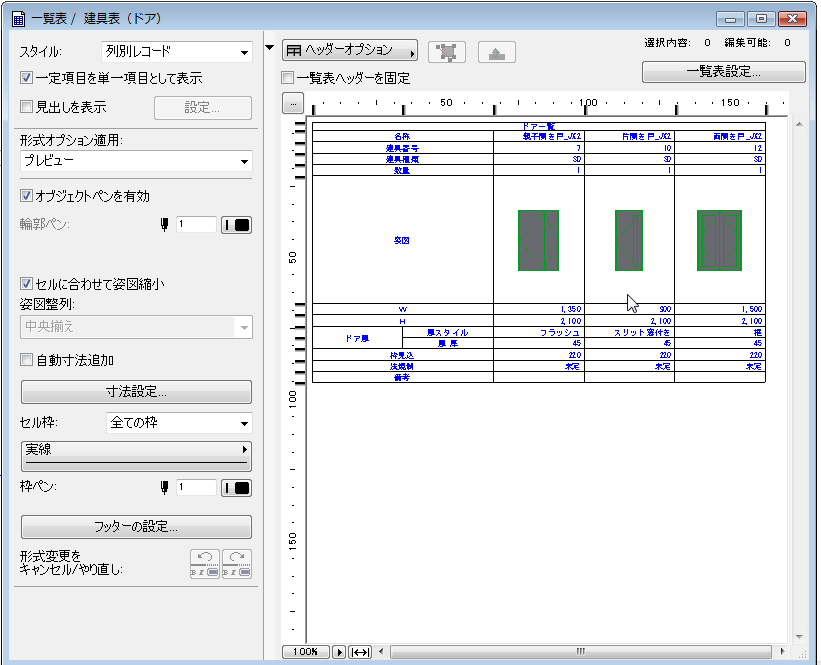This screenshot has height=665, width=821.
Task: Click the horizontal scrollbar left arrow
Action: click(381, 652)
